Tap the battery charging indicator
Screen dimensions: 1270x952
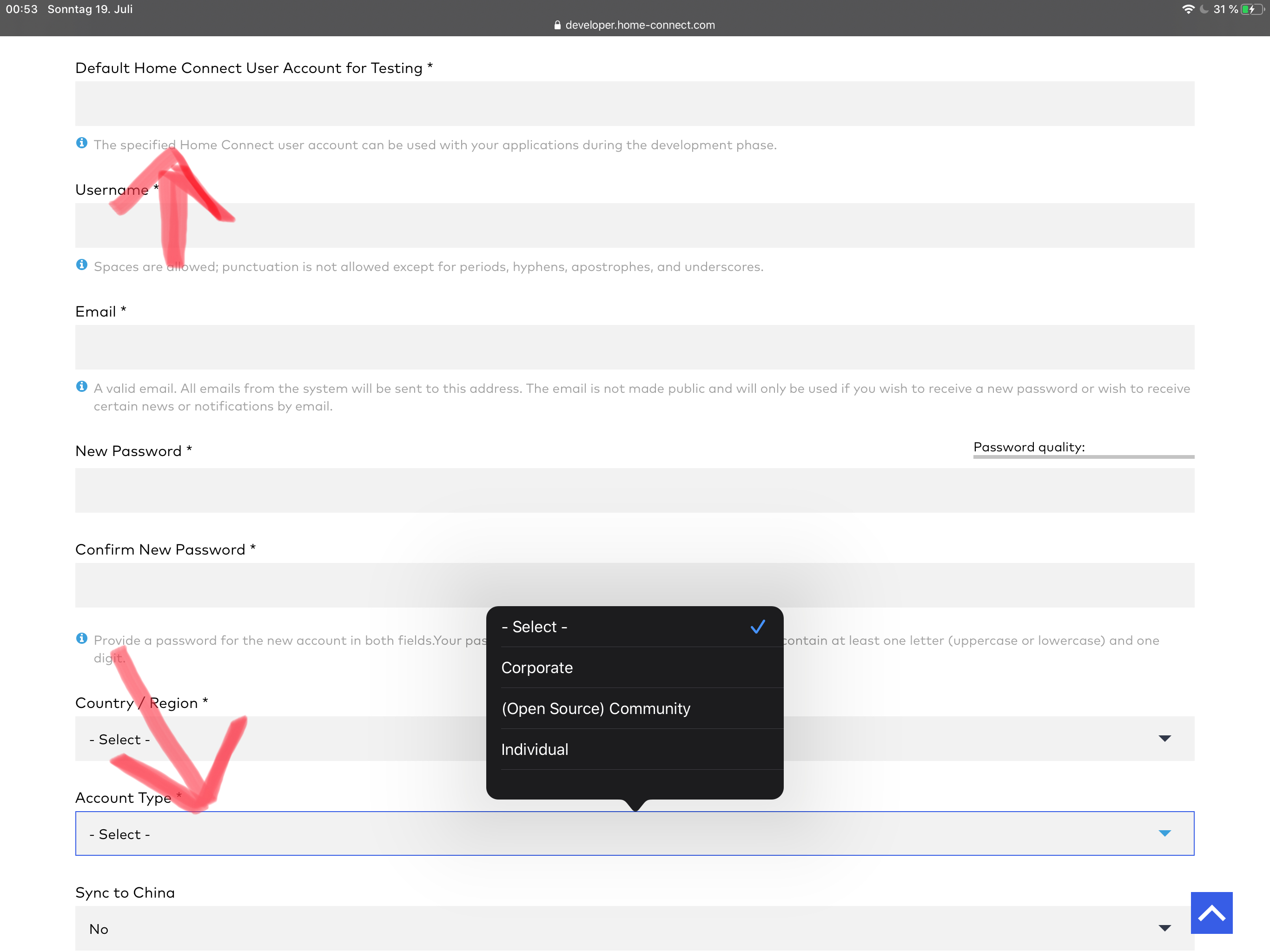coord(1251,9)
